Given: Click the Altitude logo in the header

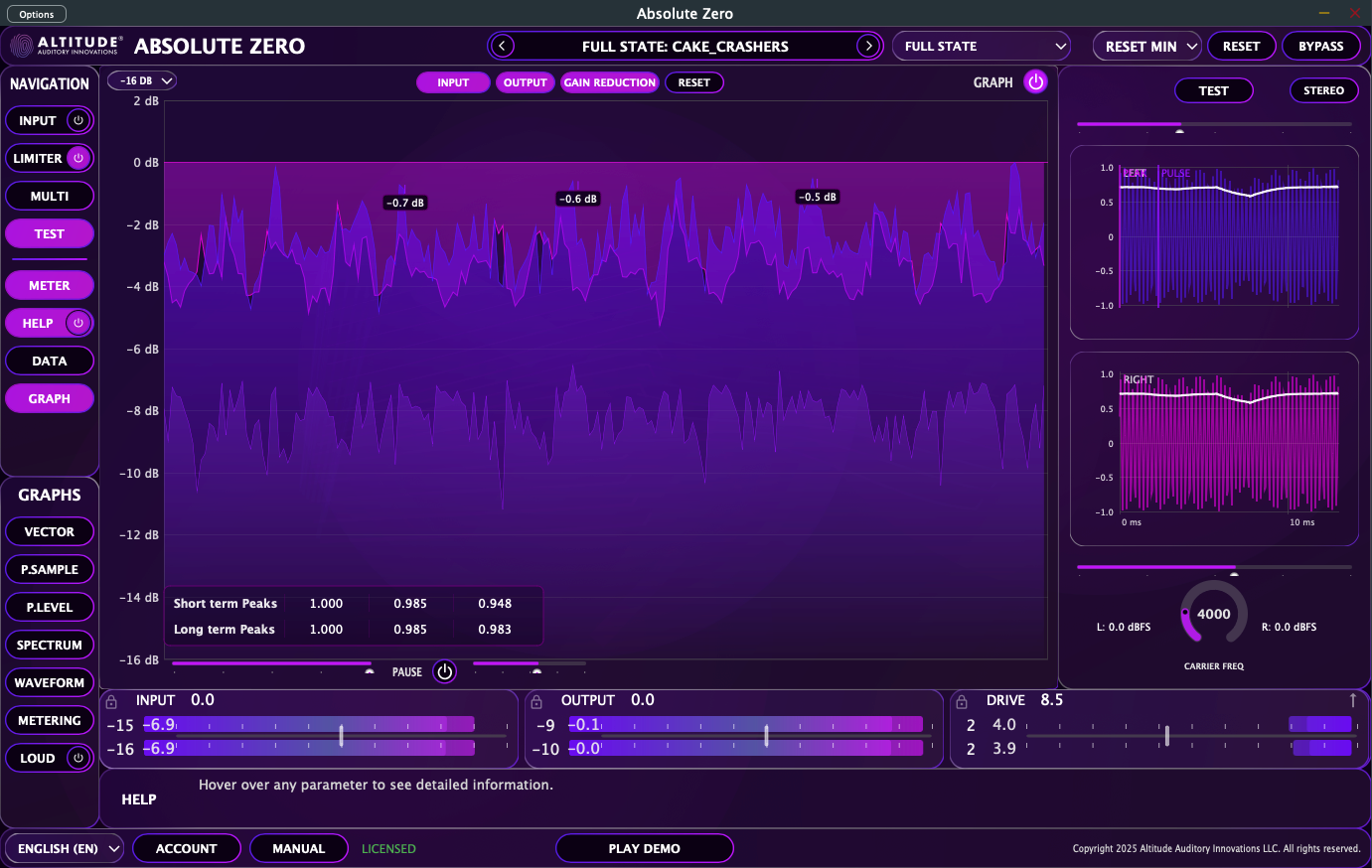Looking at the screenshot, I should [x=22, y=46].
